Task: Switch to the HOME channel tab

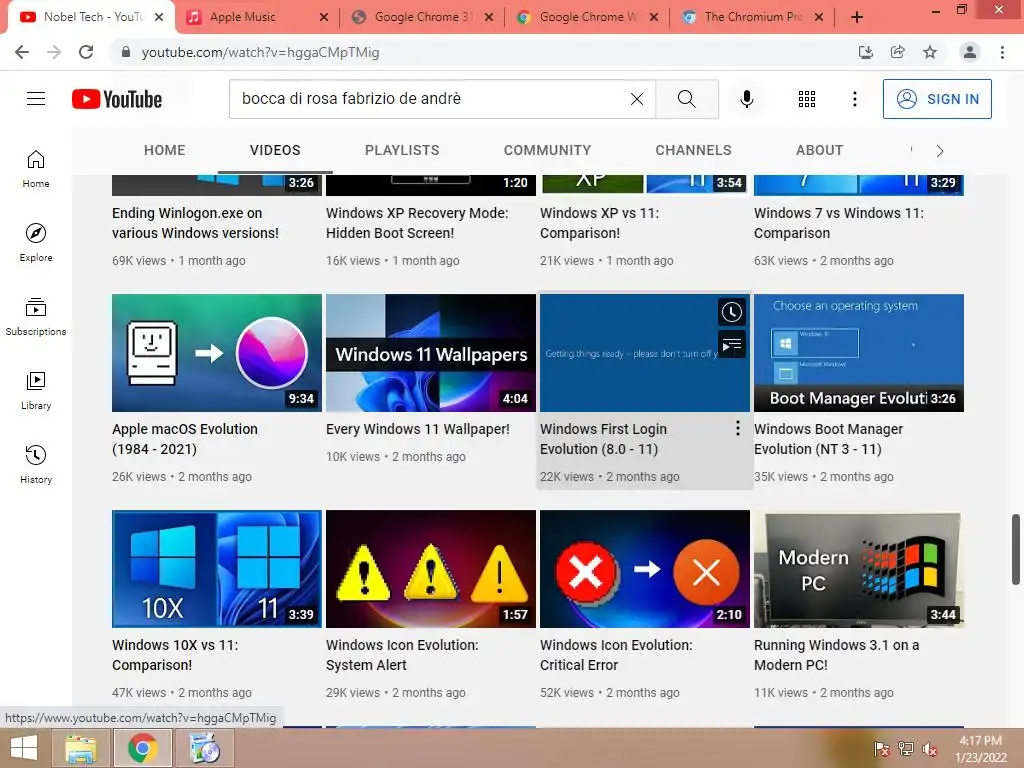Action: tap(165, 150)
